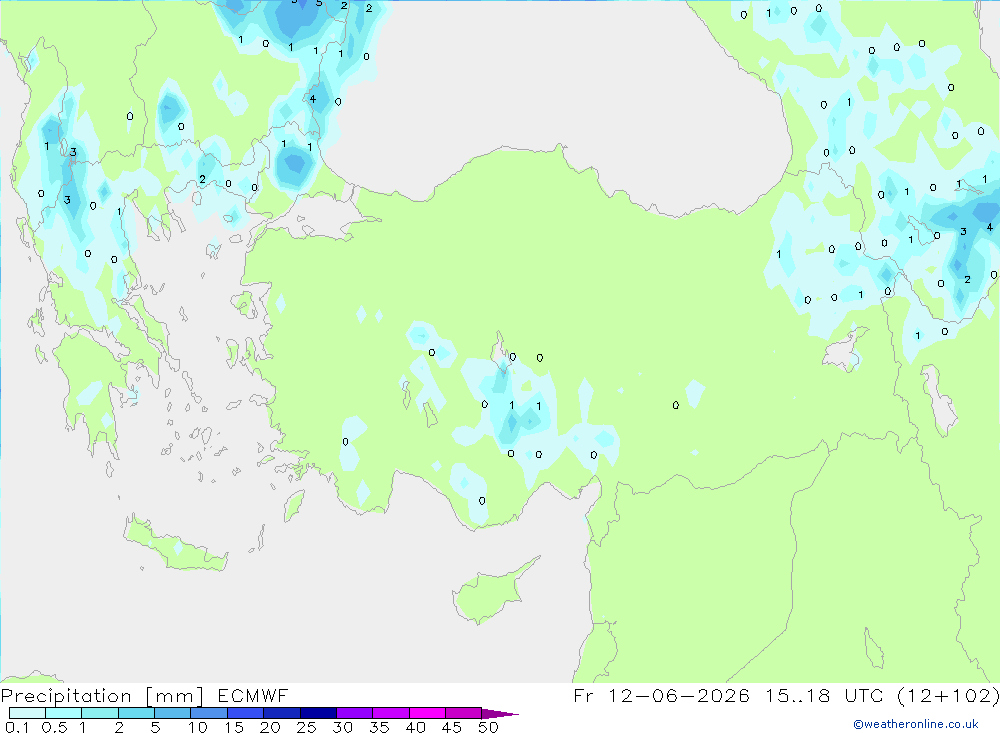Click the '0.1' legend scale label
1000x733 pixels.
17,727
